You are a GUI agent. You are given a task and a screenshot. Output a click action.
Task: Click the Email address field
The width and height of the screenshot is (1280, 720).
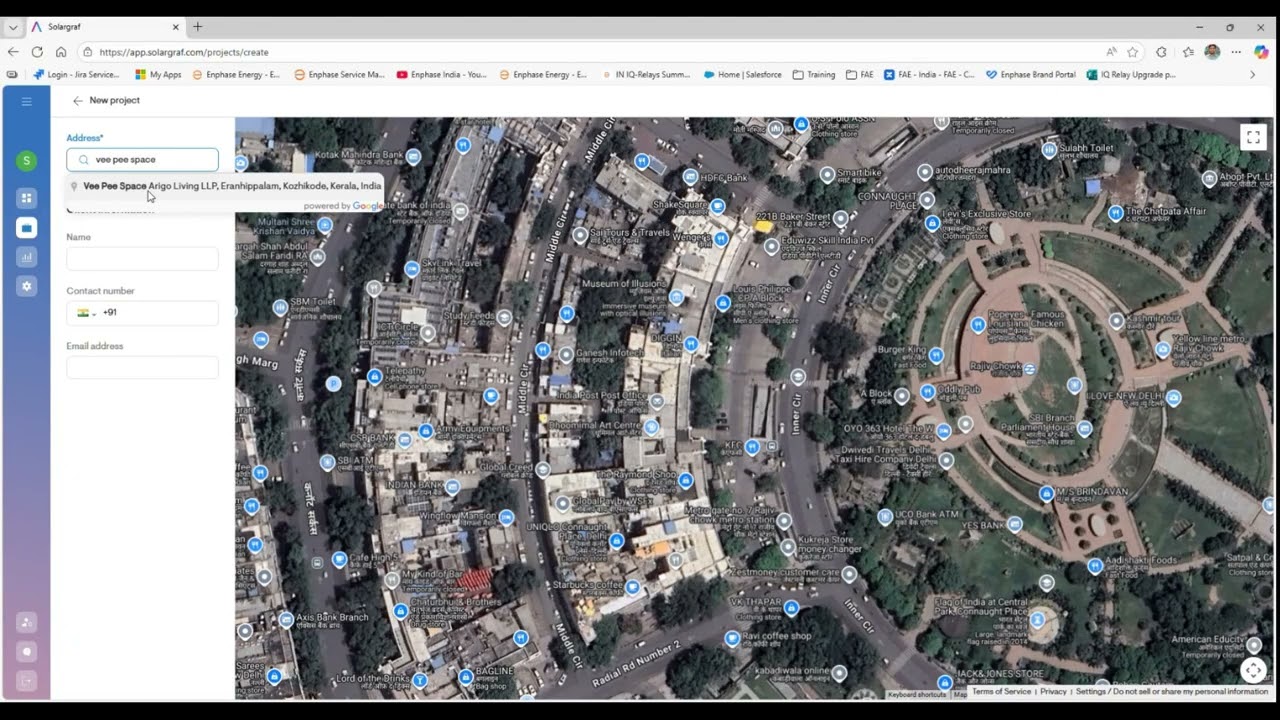click(x=142, y=367)
